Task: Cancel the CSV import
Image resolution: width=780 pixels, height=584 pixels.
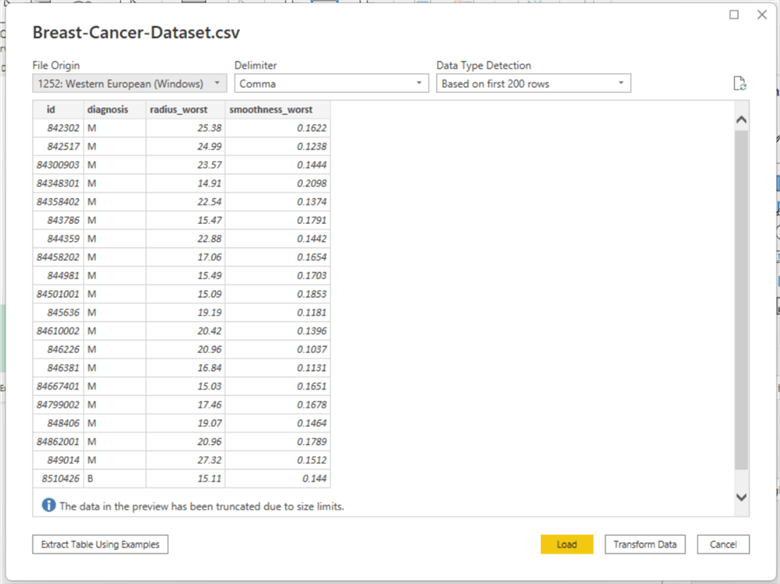Action: pos(723,545)
